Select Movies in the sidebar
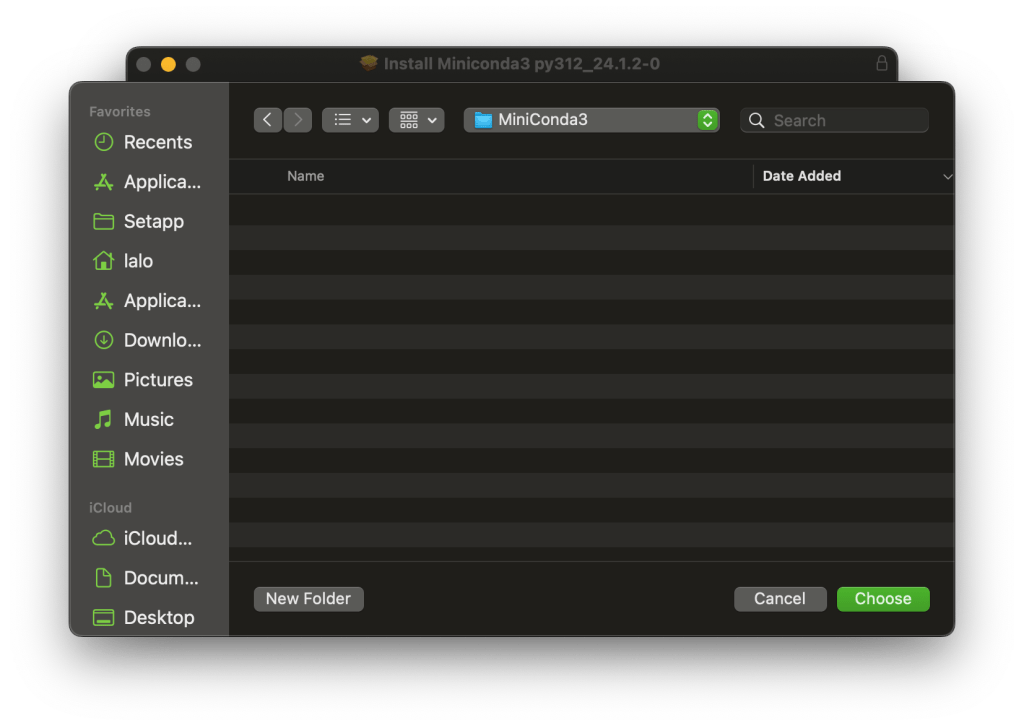 click(153, 459)
